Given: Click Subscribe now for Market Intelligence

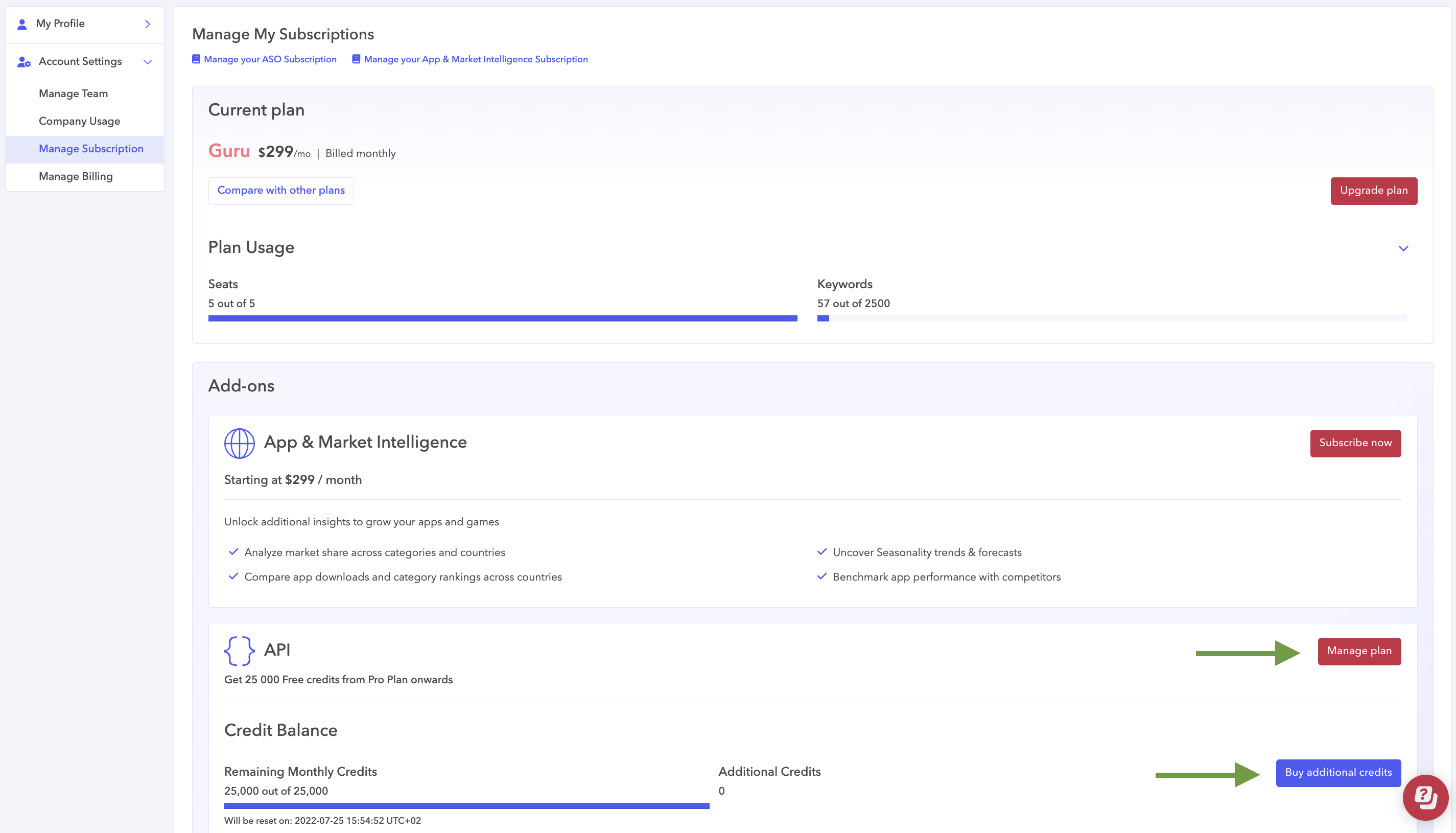Looking at the screenshot, I should coord(1355,443).
